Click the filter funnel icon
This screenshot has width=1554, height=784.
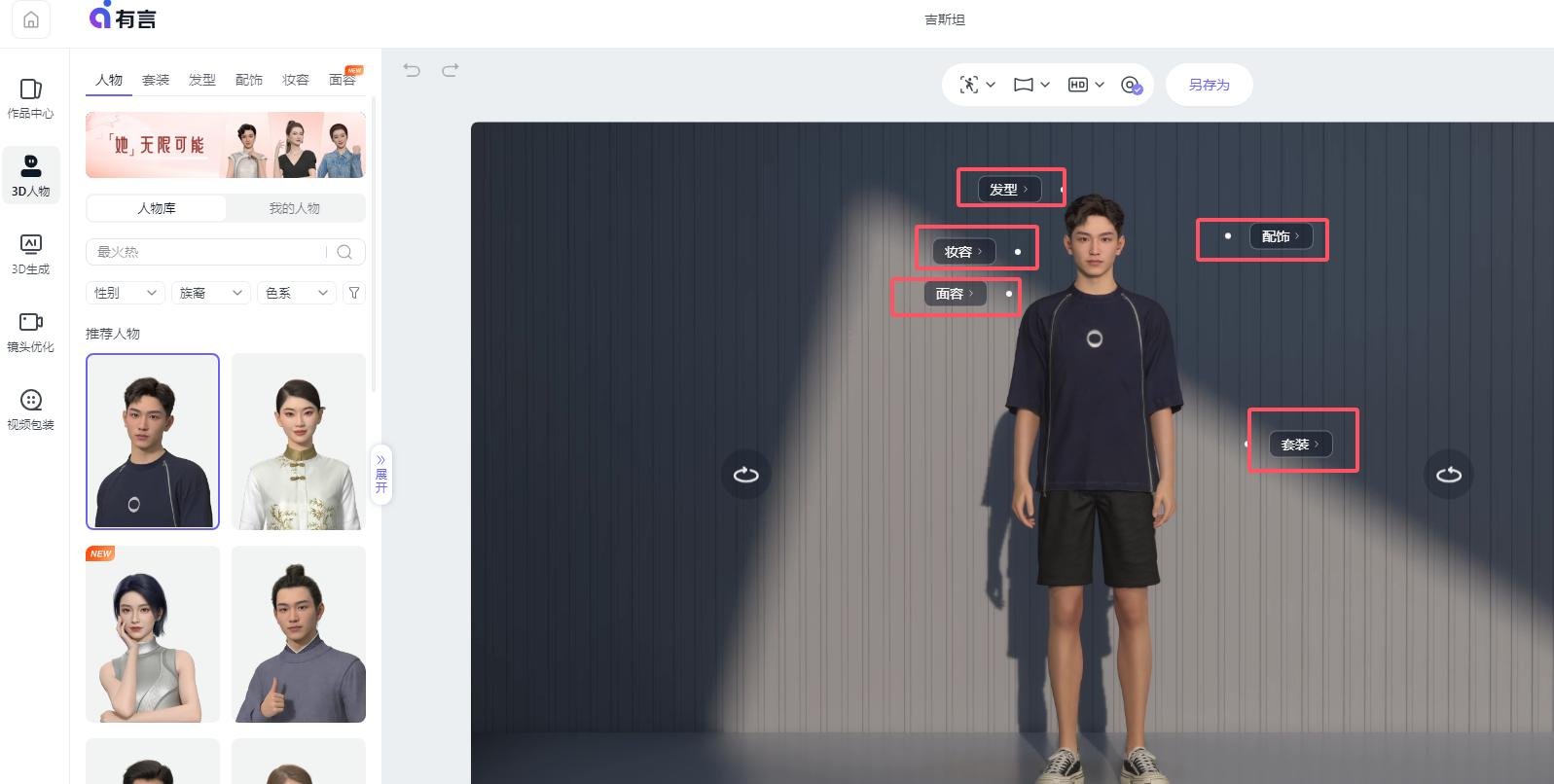point(354,293)
